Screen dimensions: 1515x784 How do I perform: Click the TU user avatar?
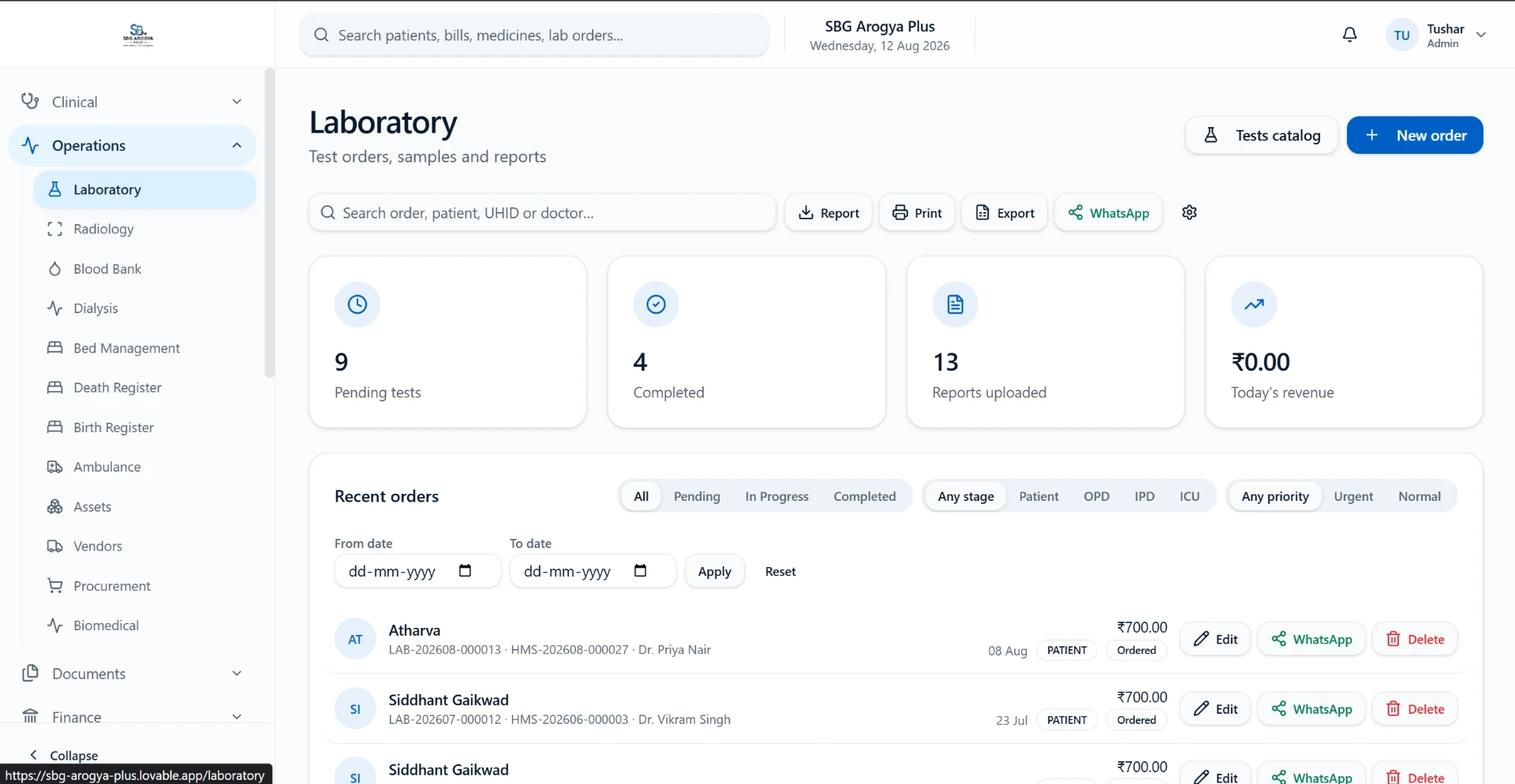pos(1401,35)
